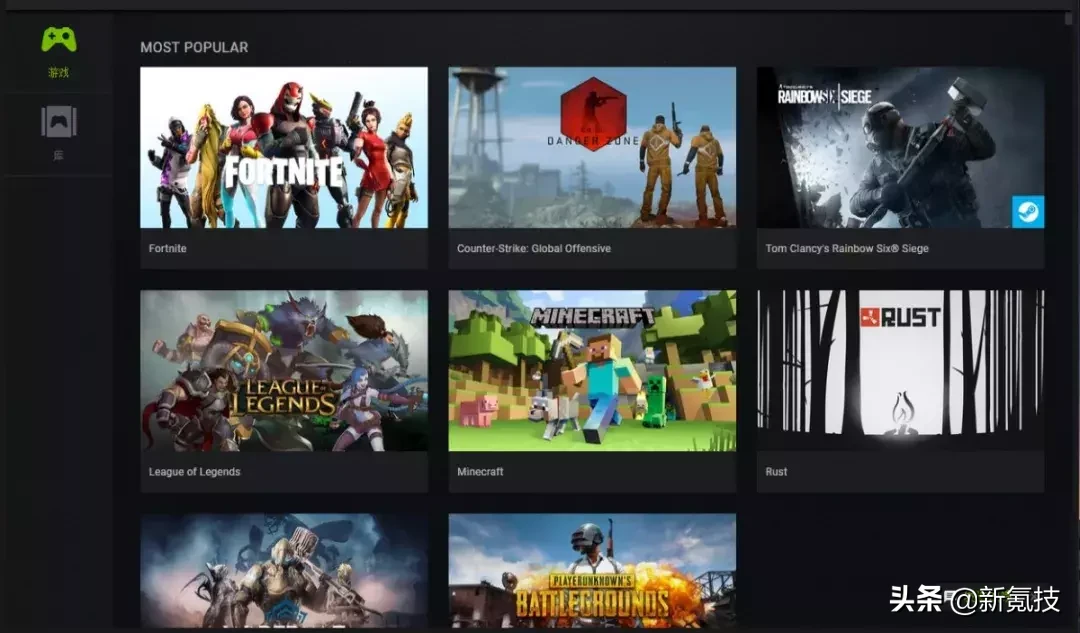Open the Rust cover image
This screenshot has height=633, width=1080.
pyautogui.click(x=900, y=371)
